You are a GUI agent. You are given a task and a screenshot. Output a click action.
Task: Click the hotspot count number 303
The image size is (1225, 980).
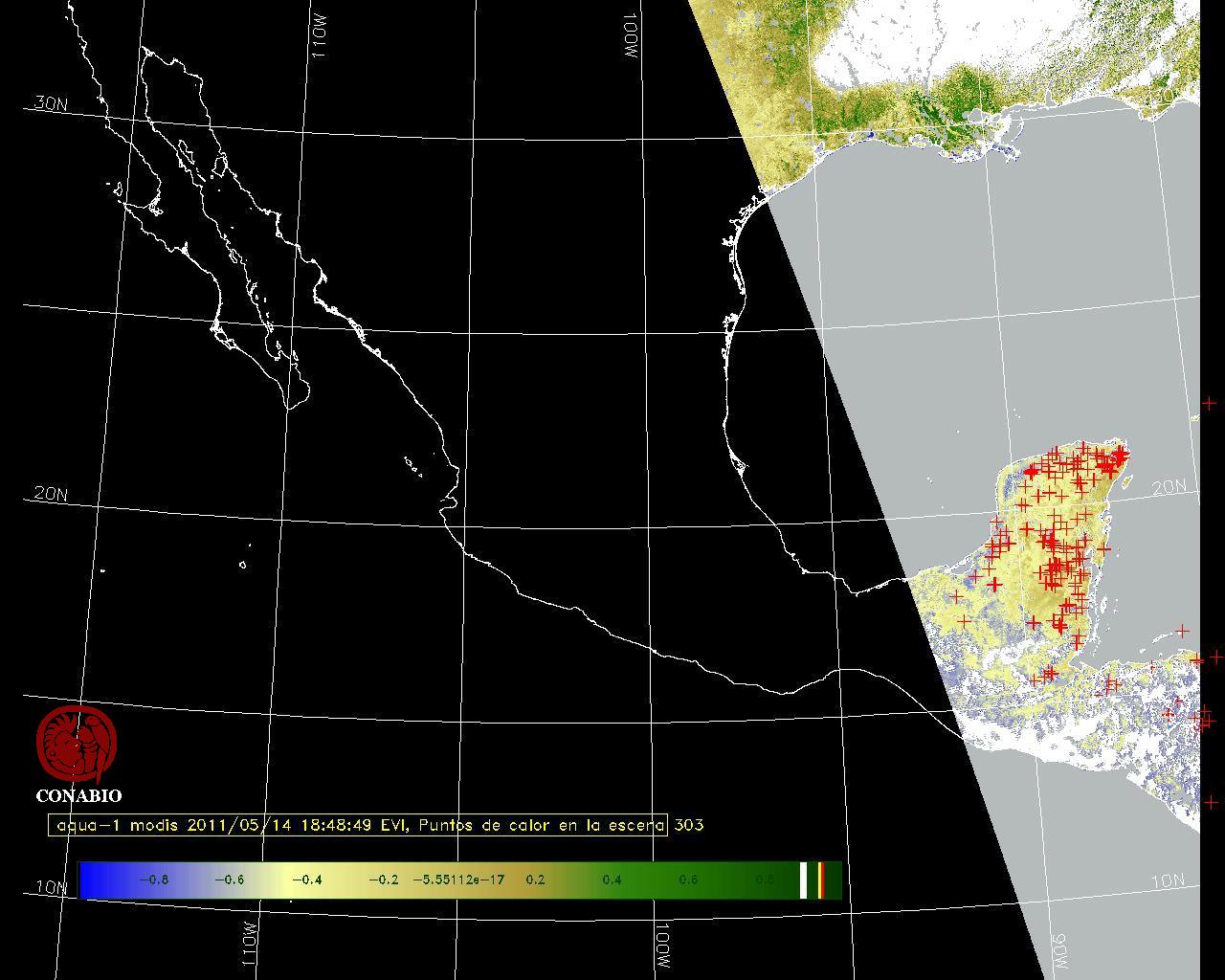(x=689, y=825)
